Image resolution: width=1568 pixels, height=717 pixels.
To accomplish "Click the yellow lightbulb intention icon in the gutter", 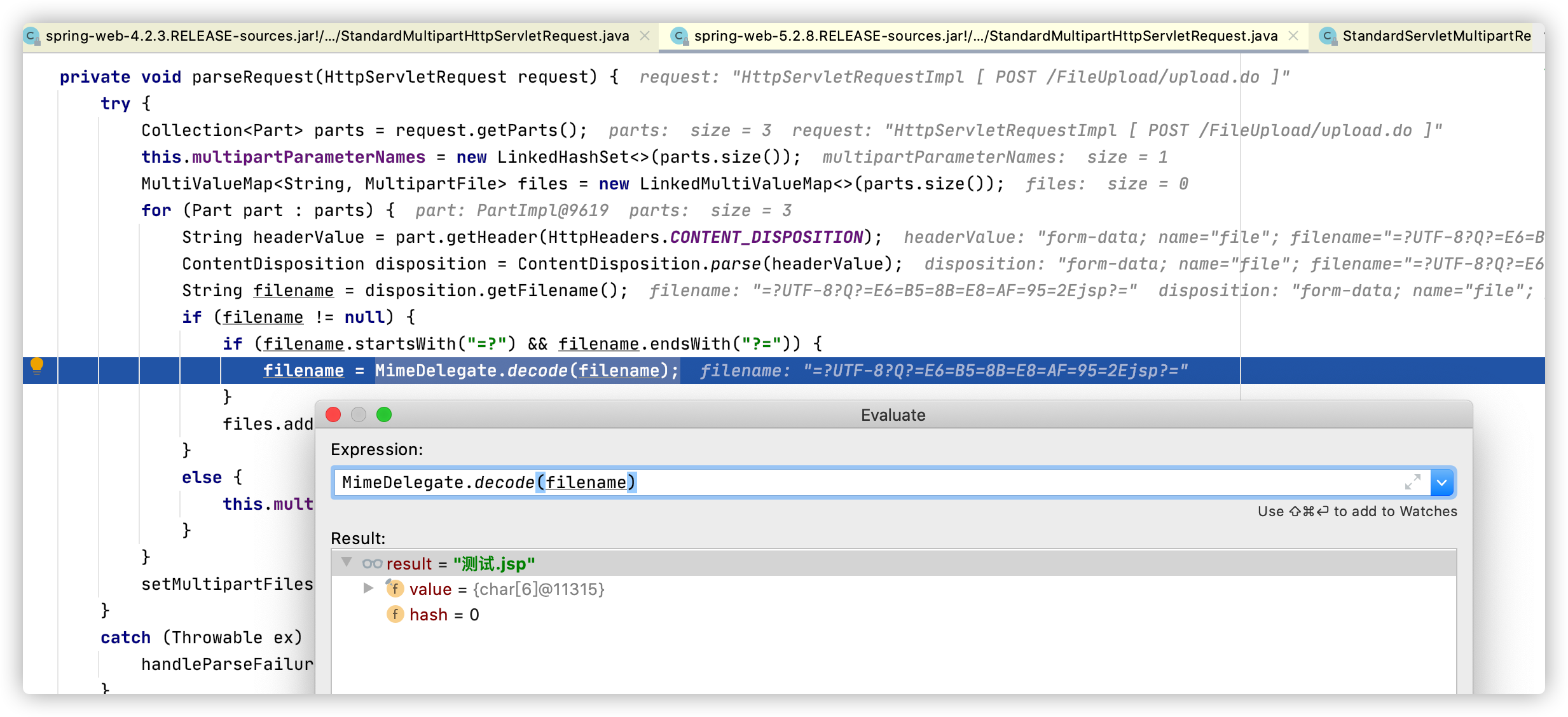I will pyautogui.click(x=37, y=365).
